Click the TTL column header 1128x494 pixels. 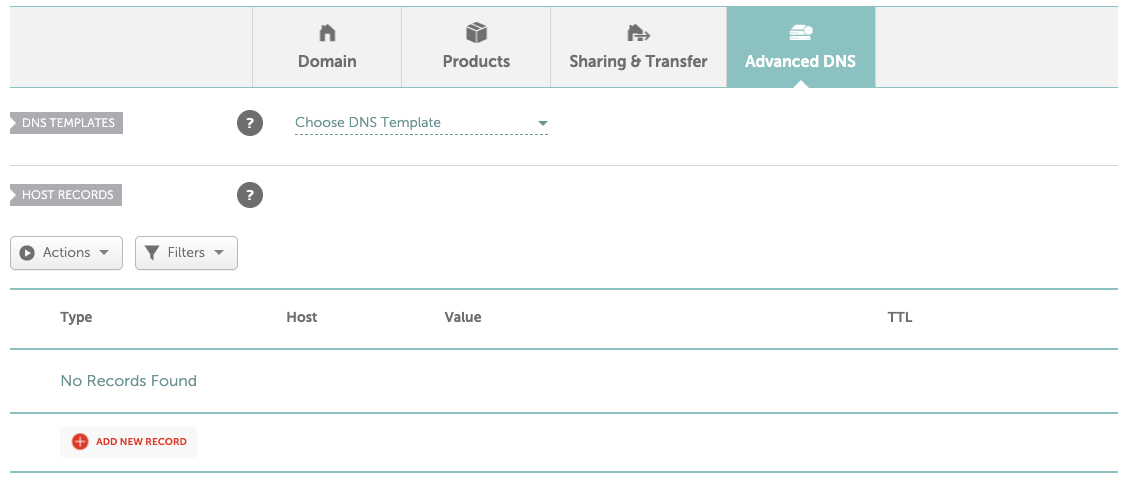point(900,317)
